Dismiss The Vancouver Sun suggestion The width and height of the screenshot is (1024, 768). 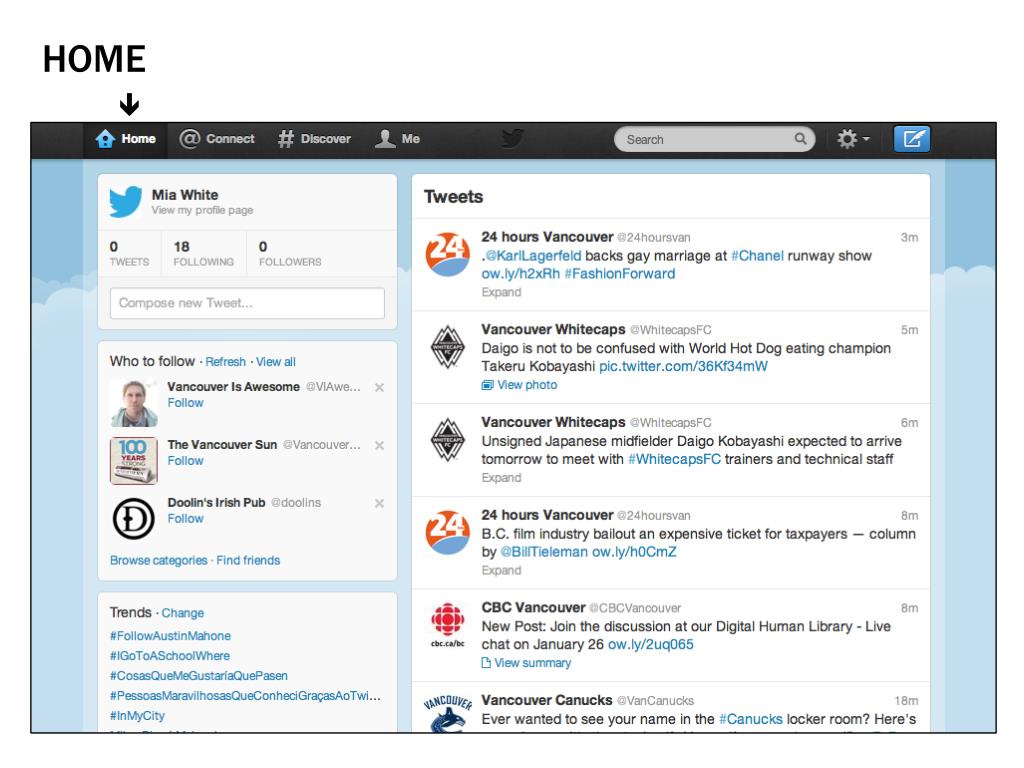coord(379,445)
